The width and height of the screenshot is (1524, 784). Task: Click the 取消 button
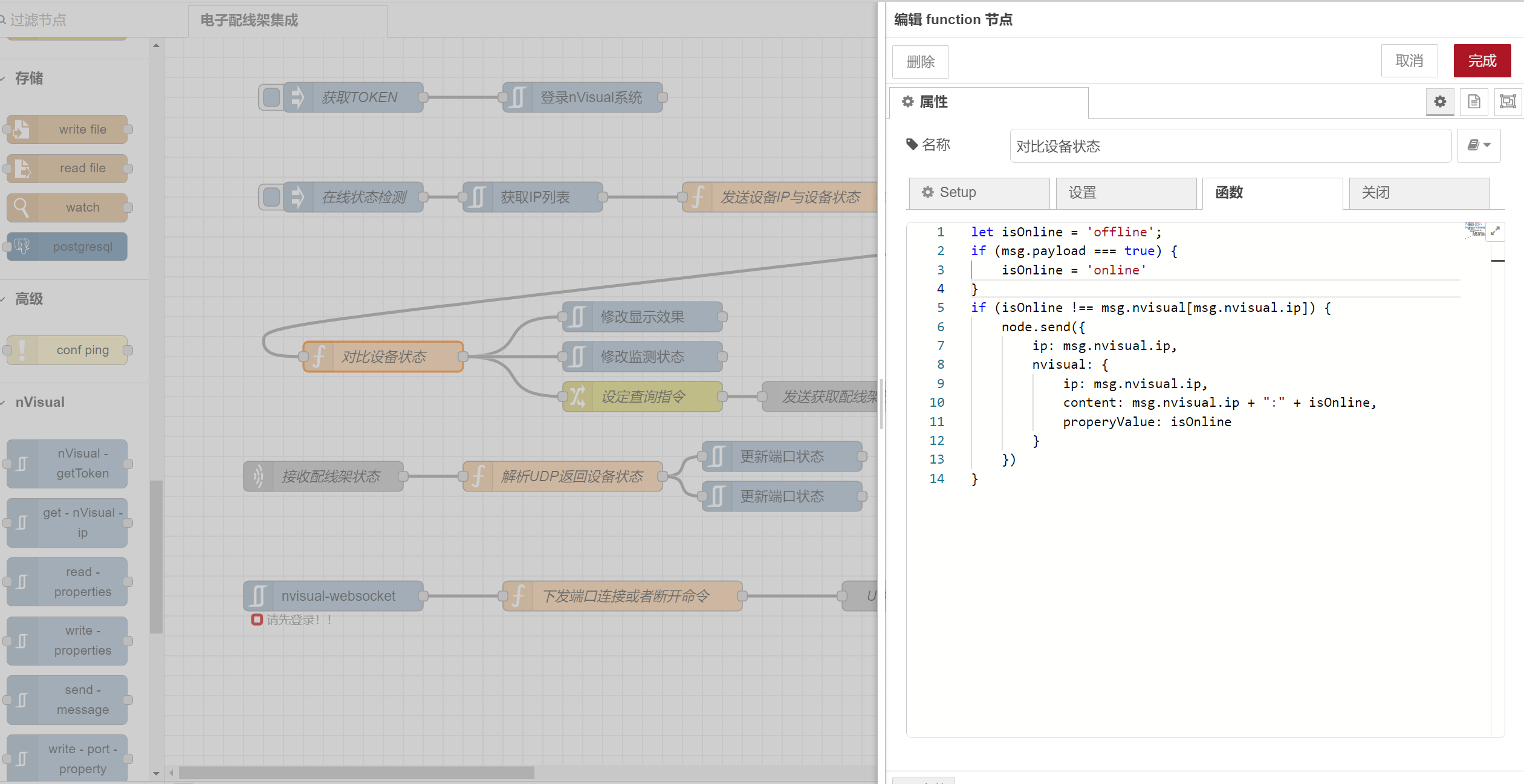1409,61
